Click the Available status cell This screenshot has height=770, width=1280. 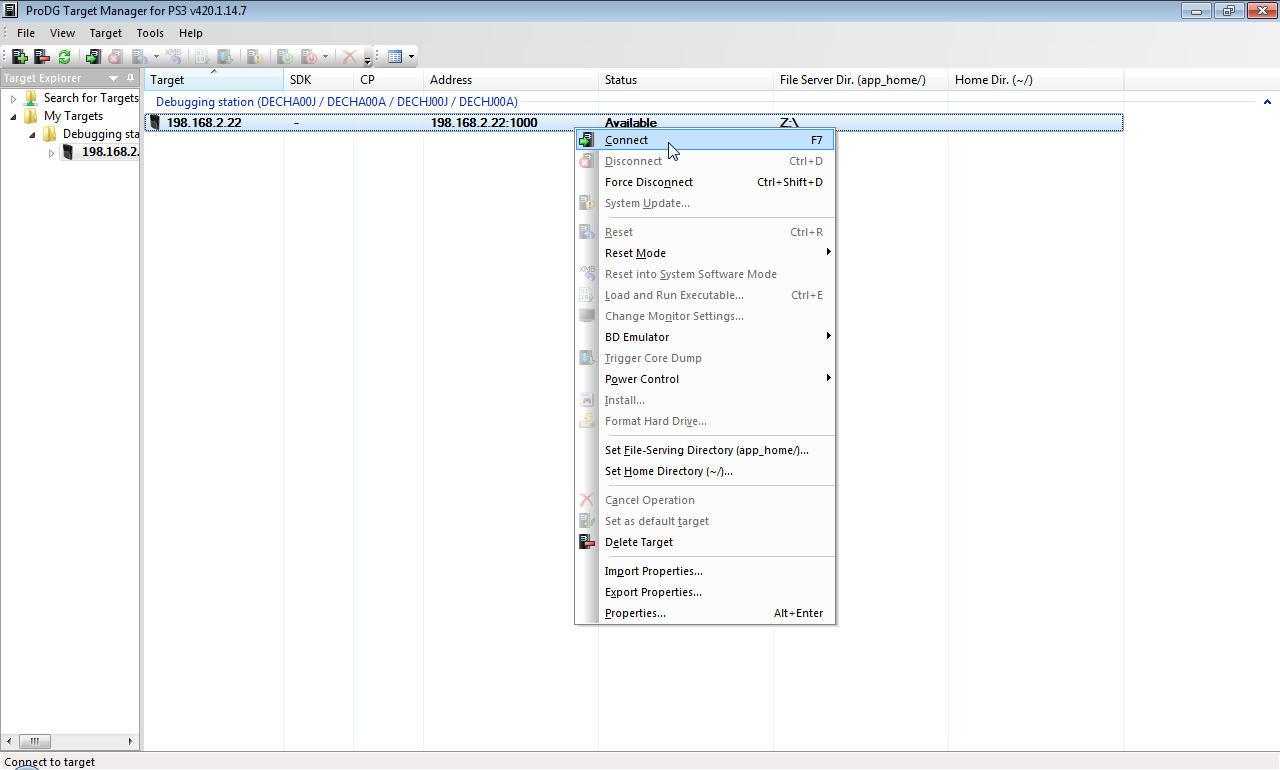coord(631,123)
